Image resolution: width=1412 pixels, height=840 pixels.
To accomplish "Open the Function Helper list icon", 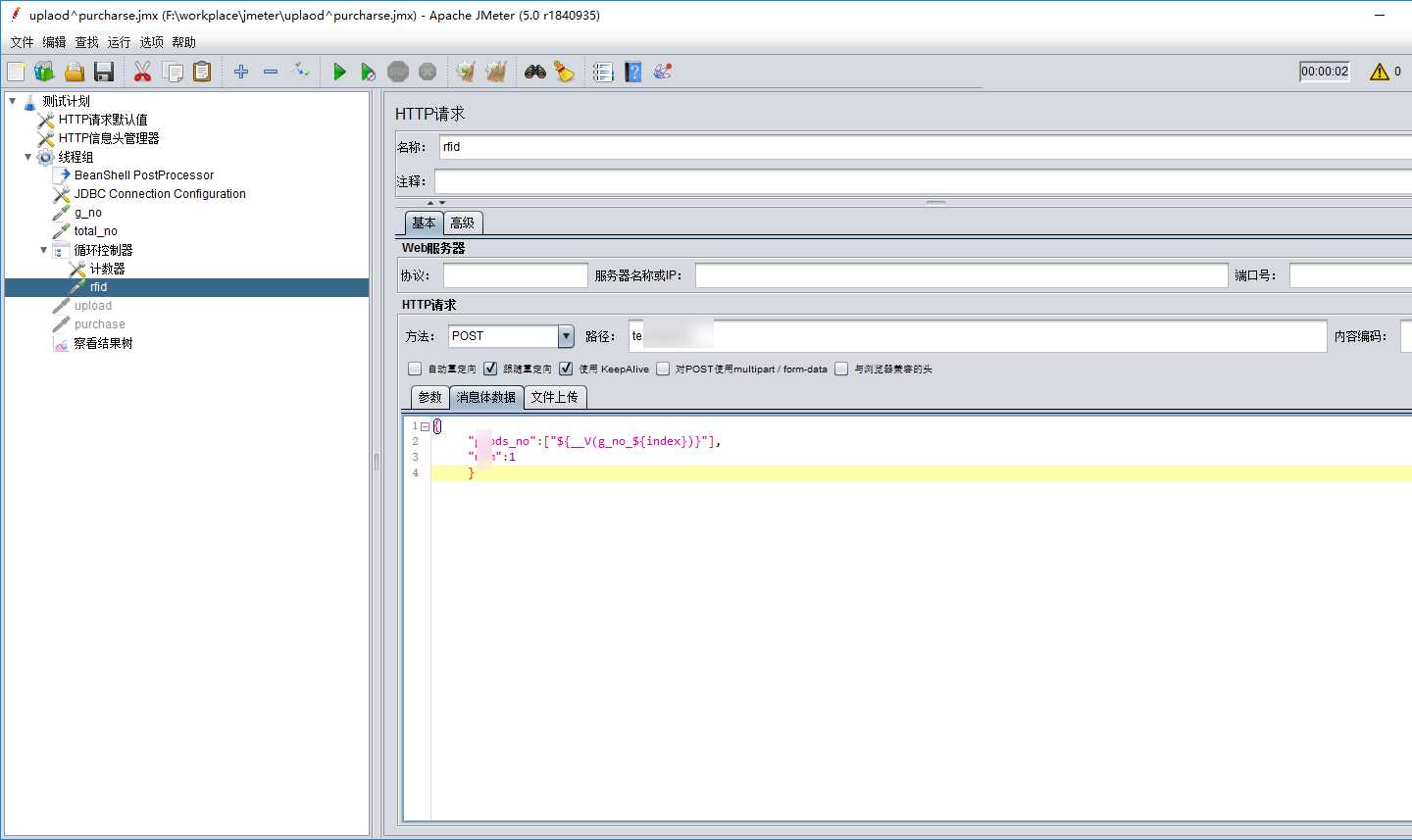I will (603, 72).
